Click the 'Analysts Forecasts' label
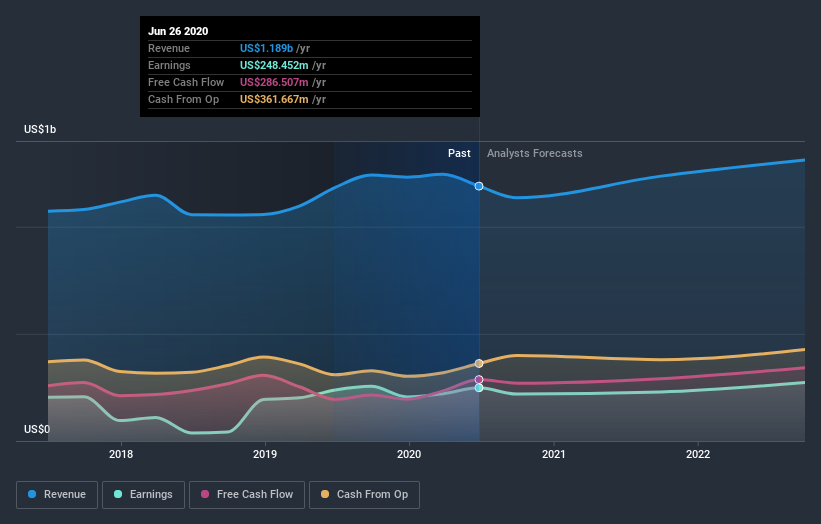The width and height of the screenshot is (821, 524). tap(535, 153)
